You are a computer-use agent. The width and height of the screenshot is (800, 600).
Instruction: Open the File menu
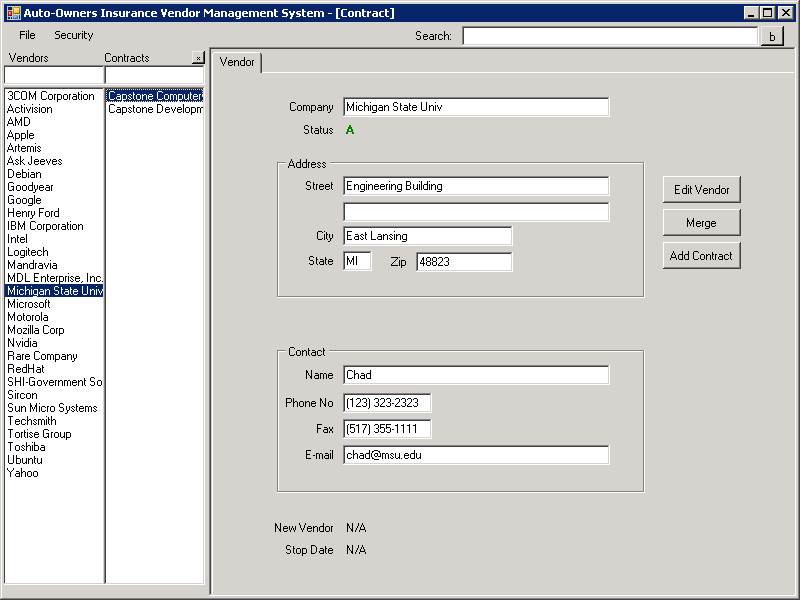click(27, 35)
